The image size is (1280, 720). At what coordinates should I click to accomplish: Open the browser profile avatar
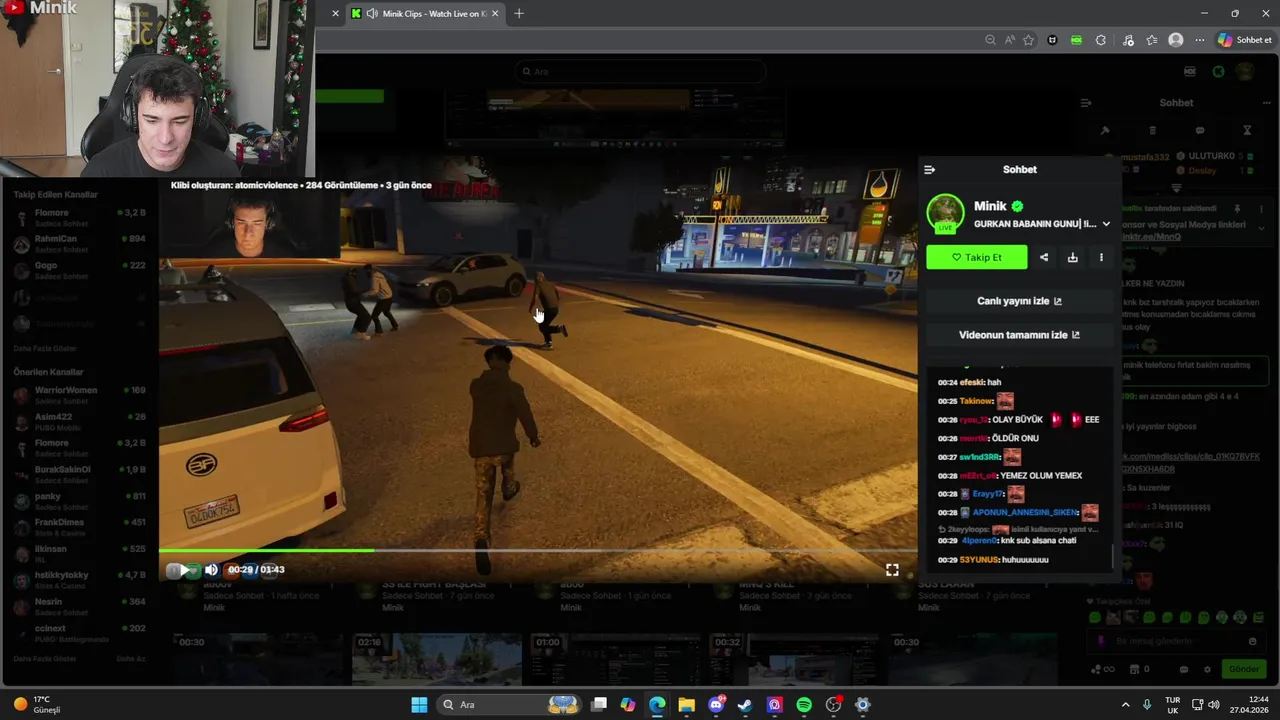point(1176,40)
